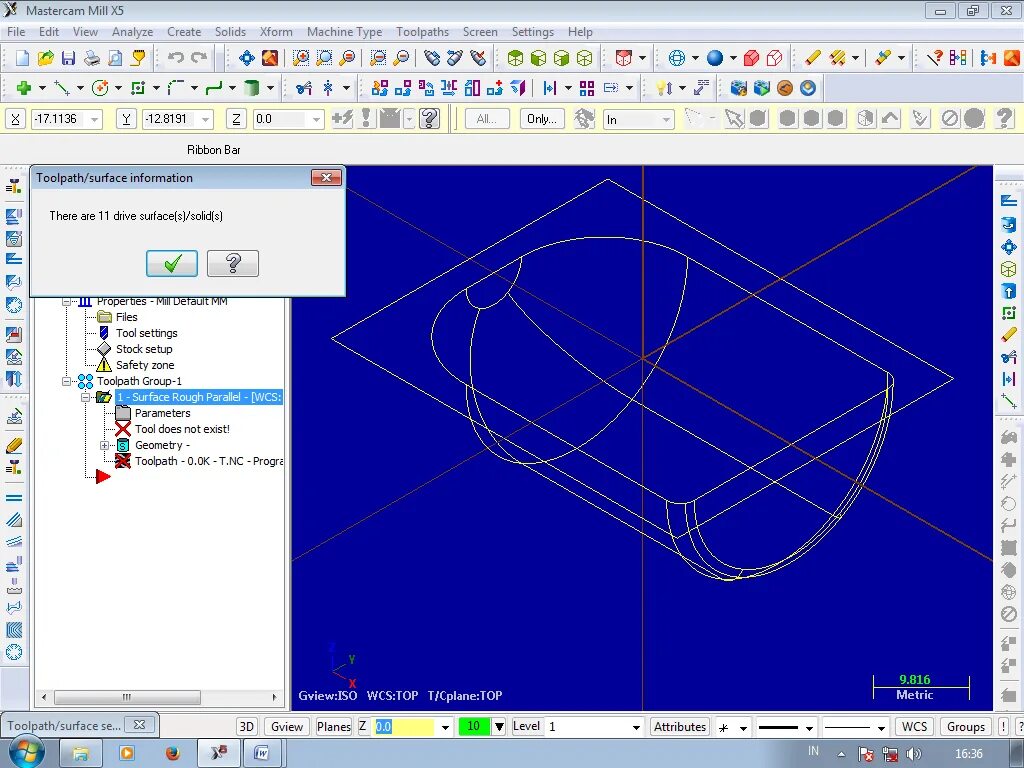Image resolution: width=1024 pixels, height=768 pixels.
Task: Click the Fit to screen icon
Action: point(247,58)
